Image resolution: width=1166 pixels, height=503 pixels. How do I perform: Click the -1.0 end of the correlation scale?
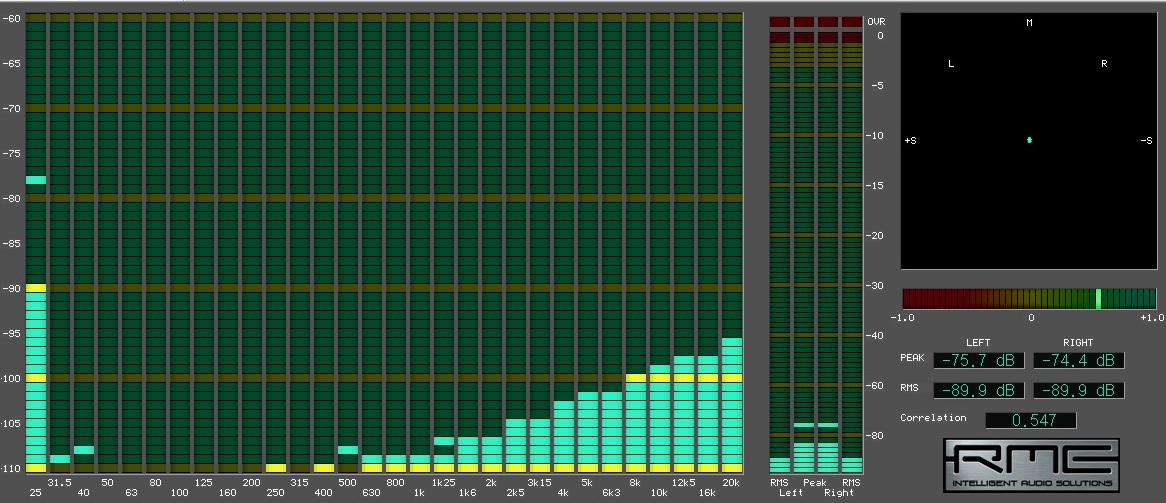pyautogui.click(x=902, y=318)
